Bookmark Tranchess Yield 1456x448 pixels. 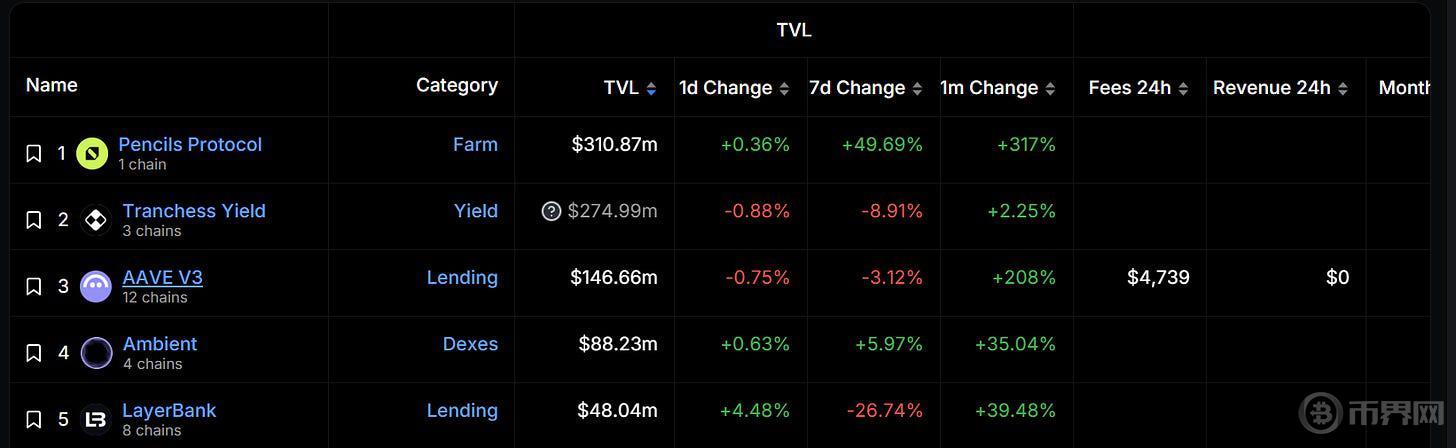[x=34, y=220]
